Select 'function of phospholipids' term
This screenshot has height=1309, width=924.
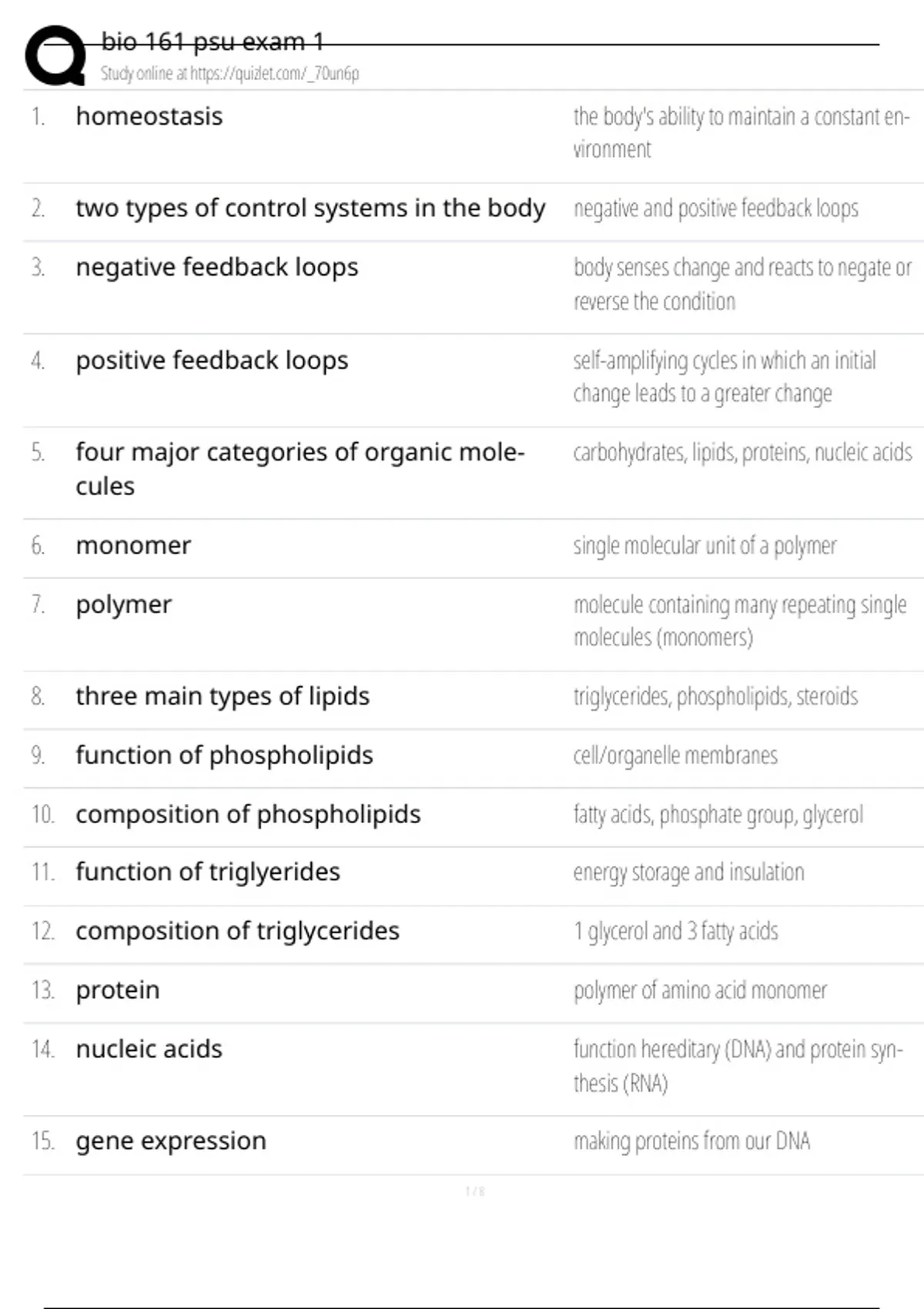pyautogui.click(x=224, y=755)
